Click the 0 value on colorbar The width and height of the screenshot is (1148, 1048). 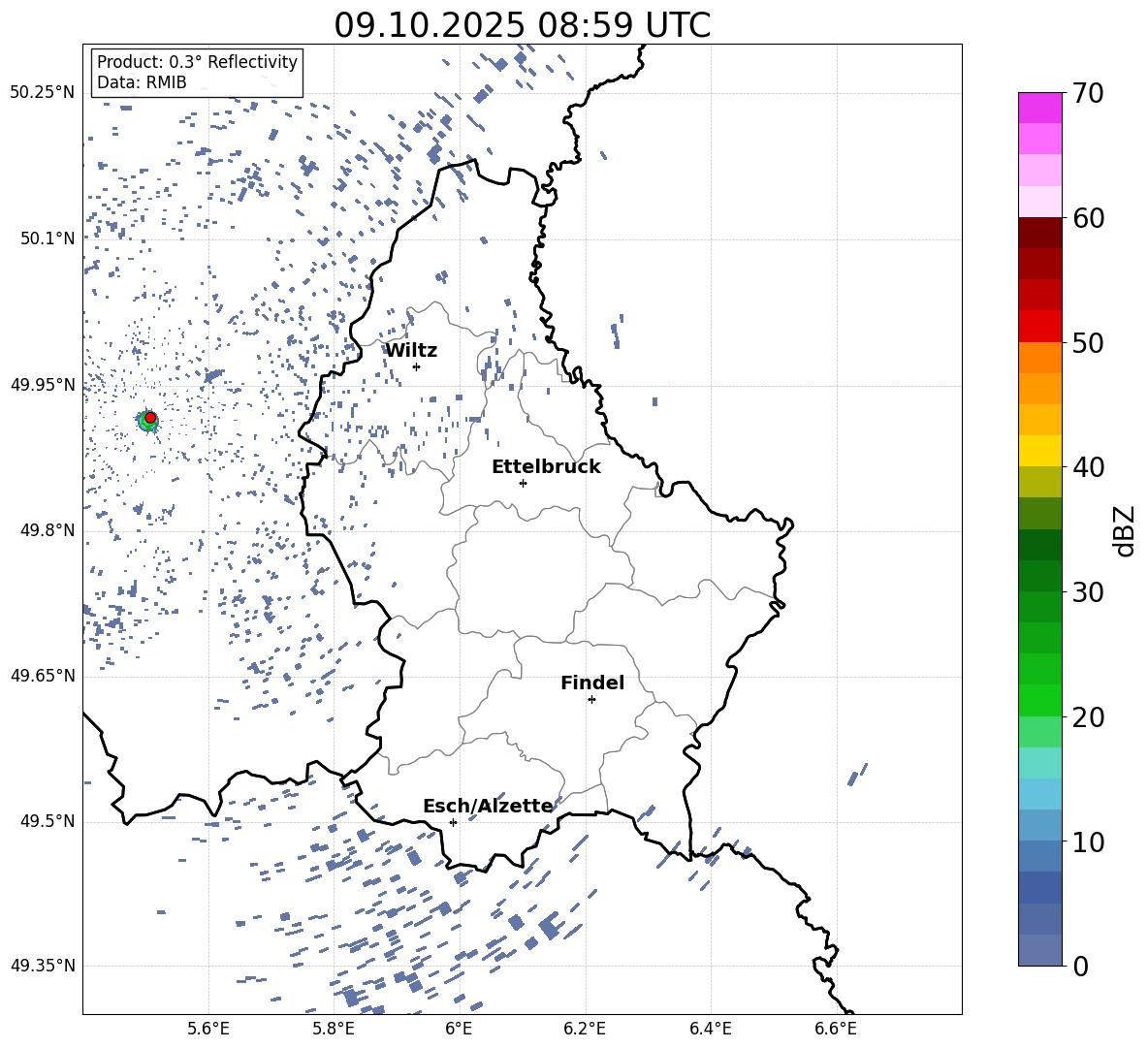click(x=1080, y=966)
